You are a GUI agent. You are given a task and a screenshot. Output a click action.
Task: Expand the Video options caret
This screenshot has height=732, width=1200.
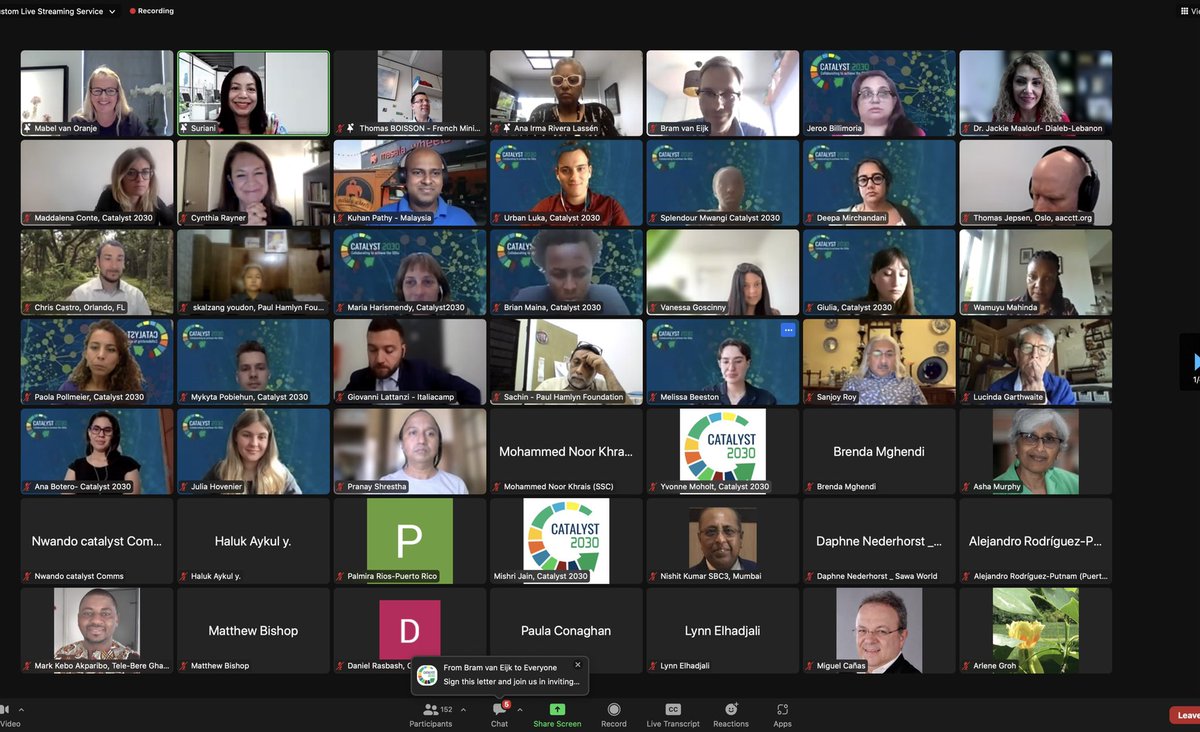pos(22,709)
